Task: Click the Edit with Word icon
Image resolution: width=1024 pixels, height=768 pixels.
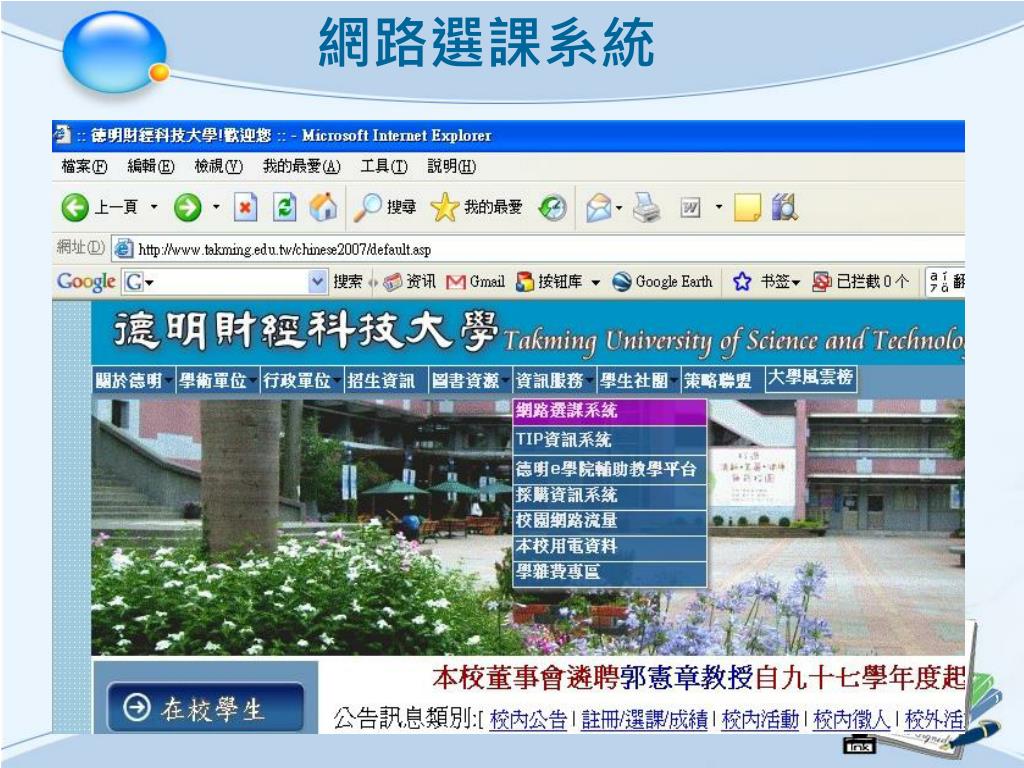Action: point(690,208)
